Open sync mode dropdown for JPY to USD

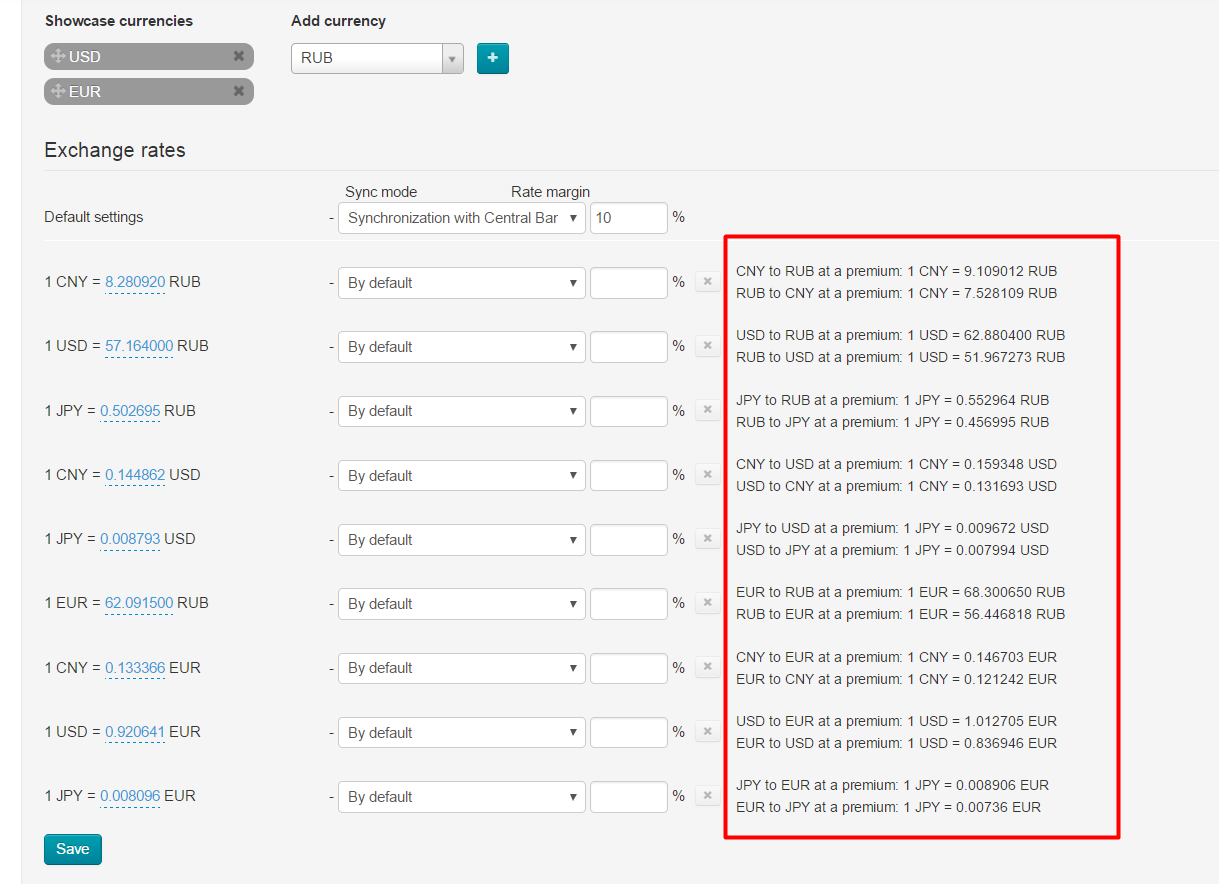click(462, 540)
